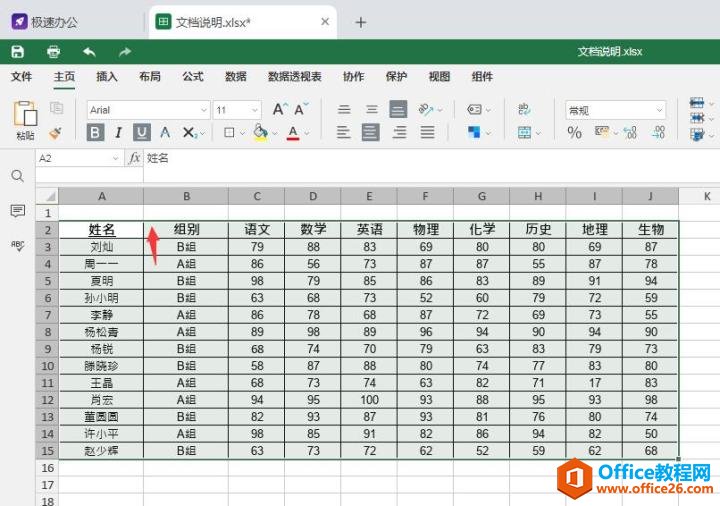Click the tag style icon
This screenshot has width=720, height=506.
(x=474, y=109)
